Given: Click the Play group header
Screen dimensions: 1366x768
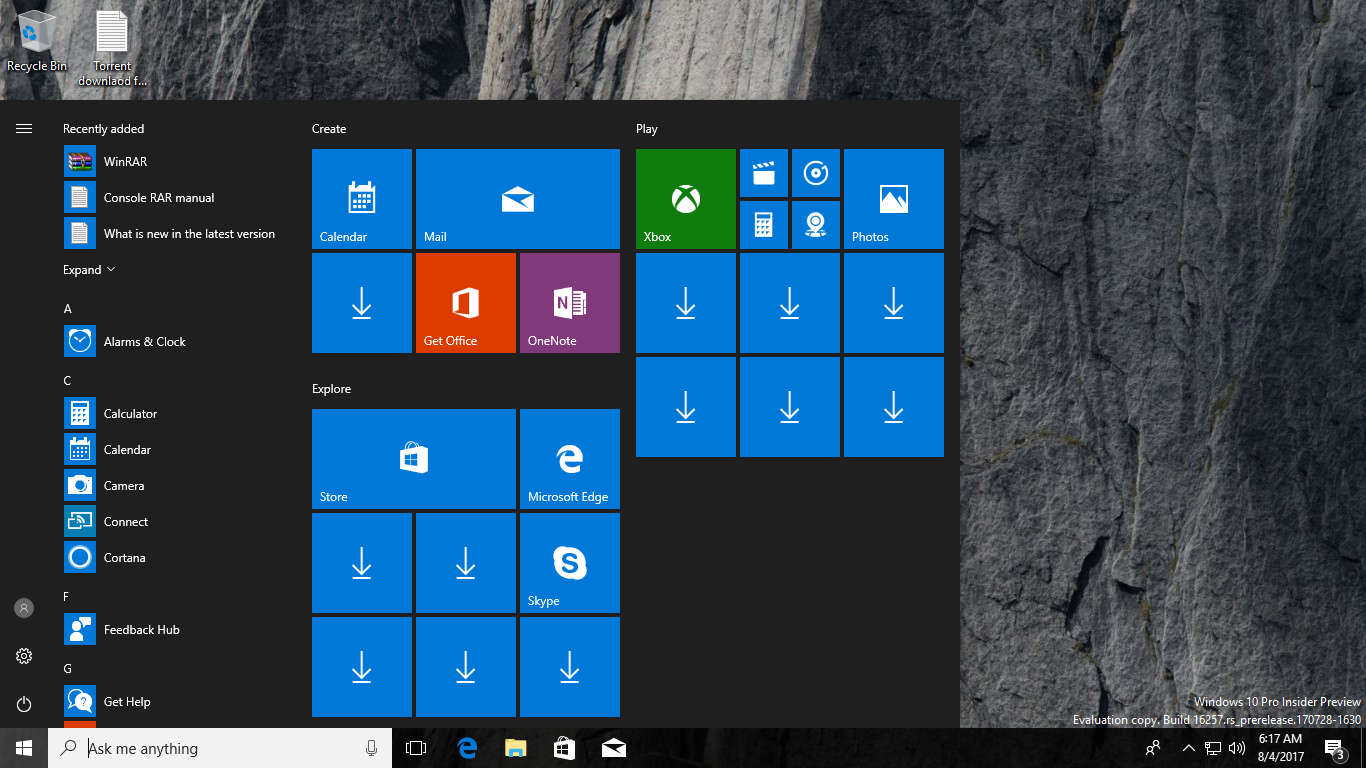Looking at the screenshot, I should coord(647,129).
